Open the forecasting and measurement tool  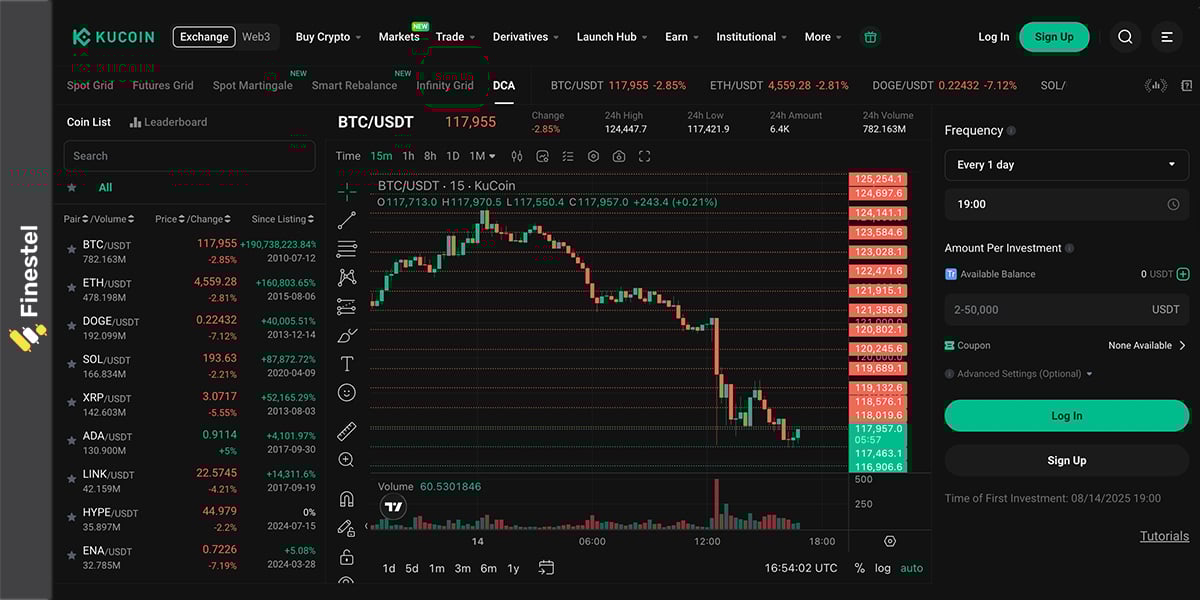coord(347,306)
